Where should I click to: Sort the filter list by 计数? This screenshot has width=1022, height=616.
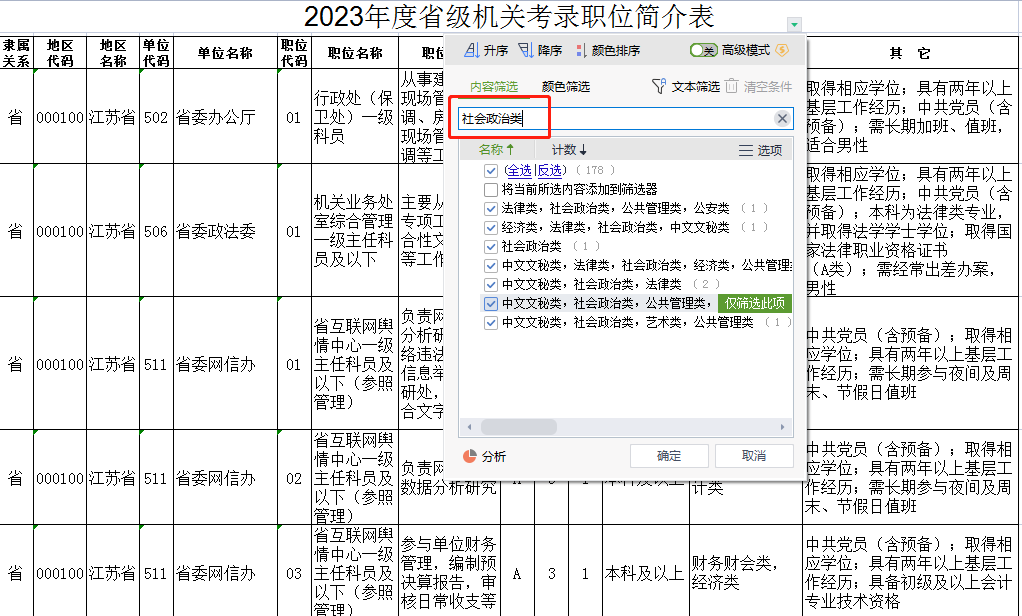(x=569, y=150)
